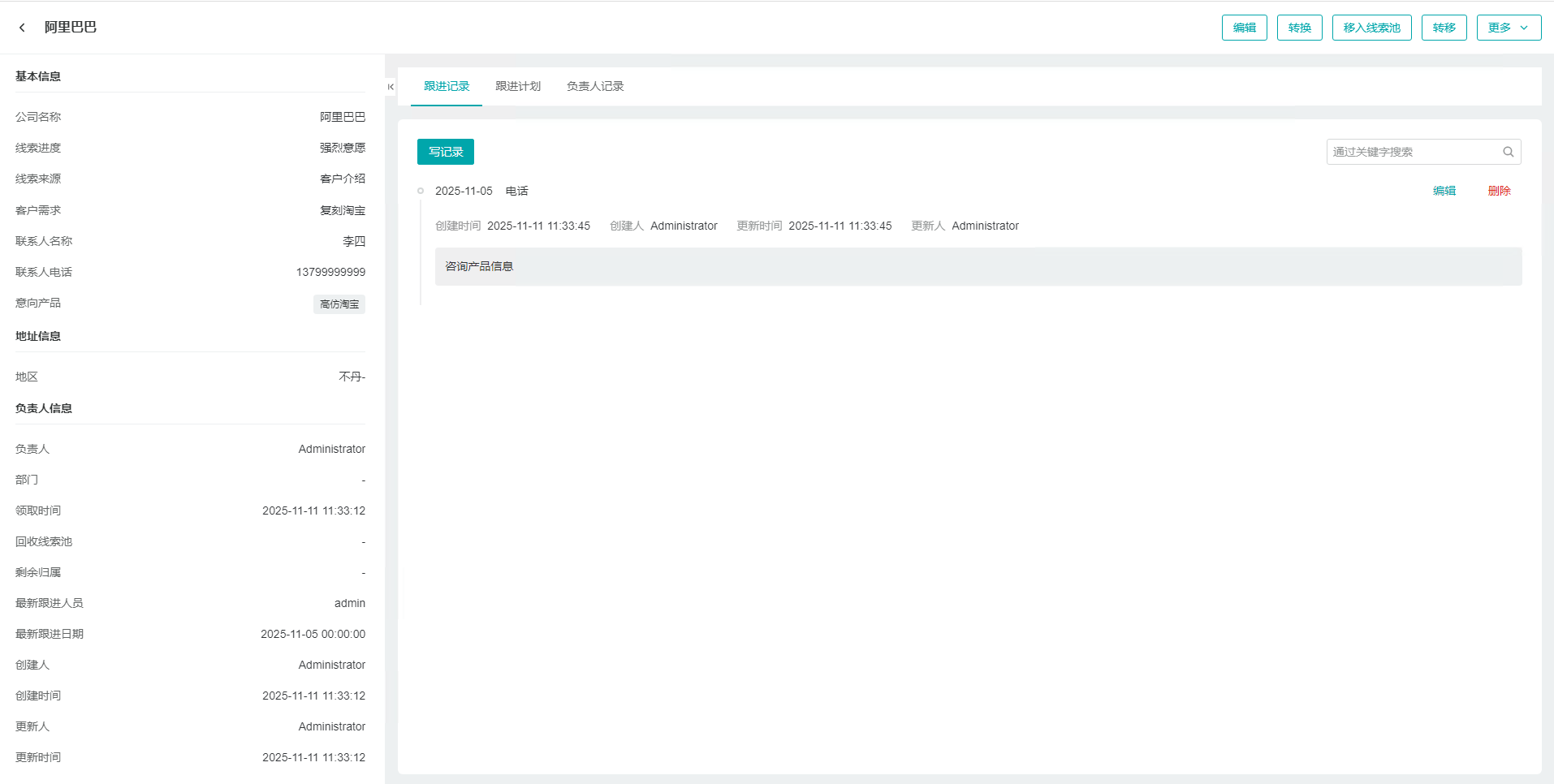Screen dimensions: 1554x784
Task: Click the phone number 13799999999
Action: [x=330, y=272]
